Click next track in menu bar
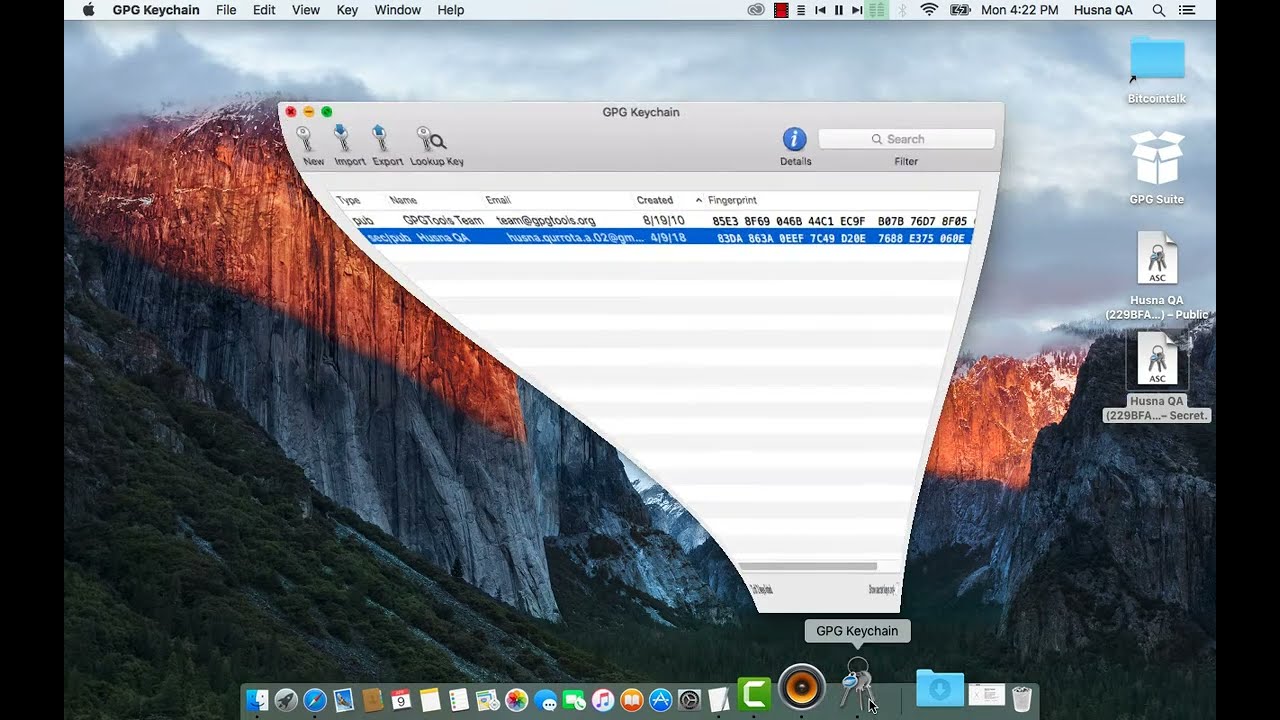The width and height of the screenshot is (1280, 720). [x=856, y=10]
